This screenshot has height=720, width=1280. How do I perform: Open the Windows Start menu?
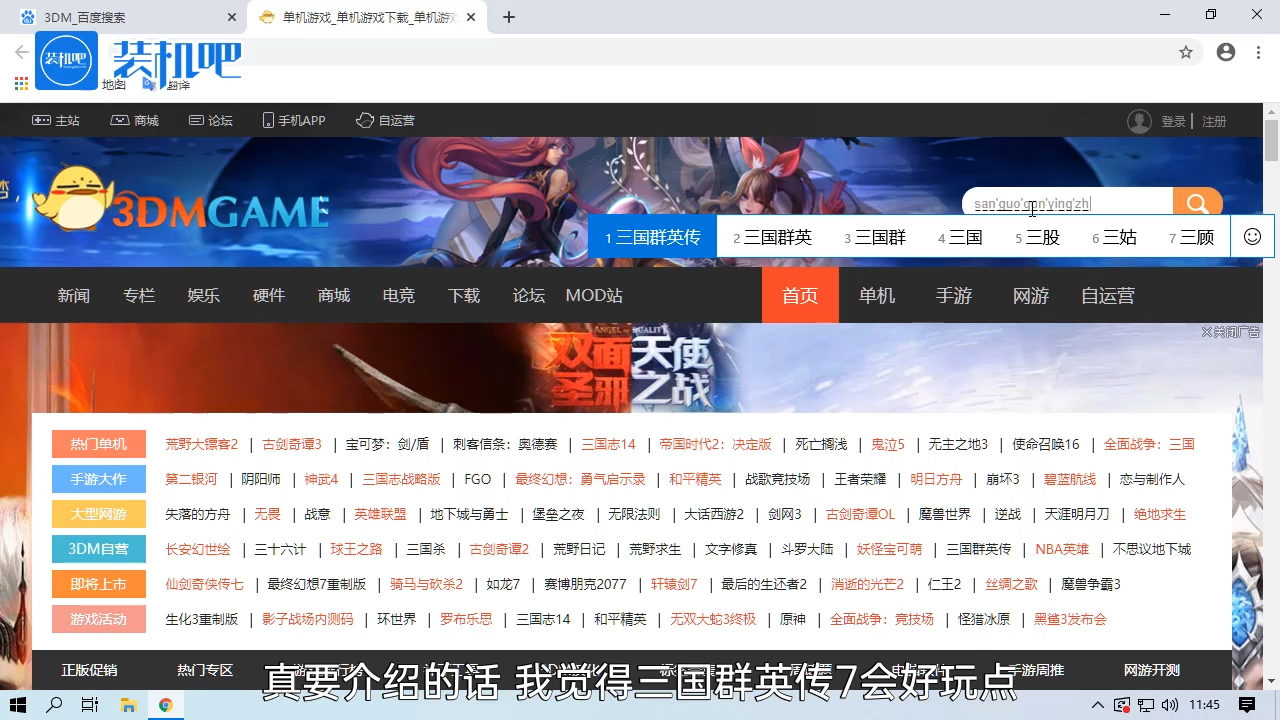[19, 705]
